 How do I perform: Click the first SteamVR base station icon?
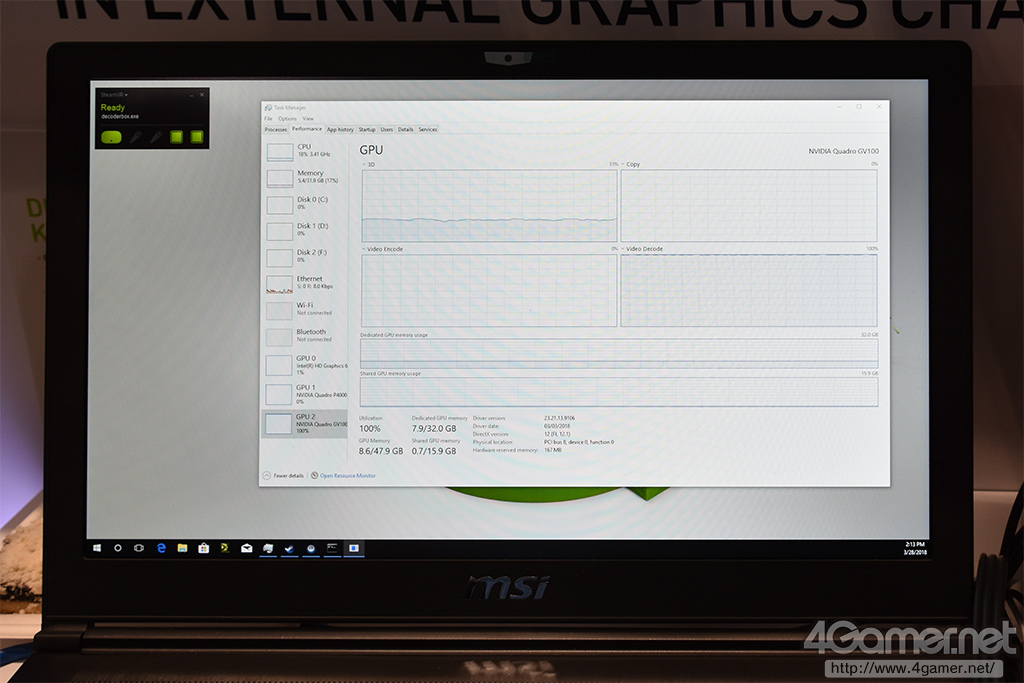pos(176,136)
